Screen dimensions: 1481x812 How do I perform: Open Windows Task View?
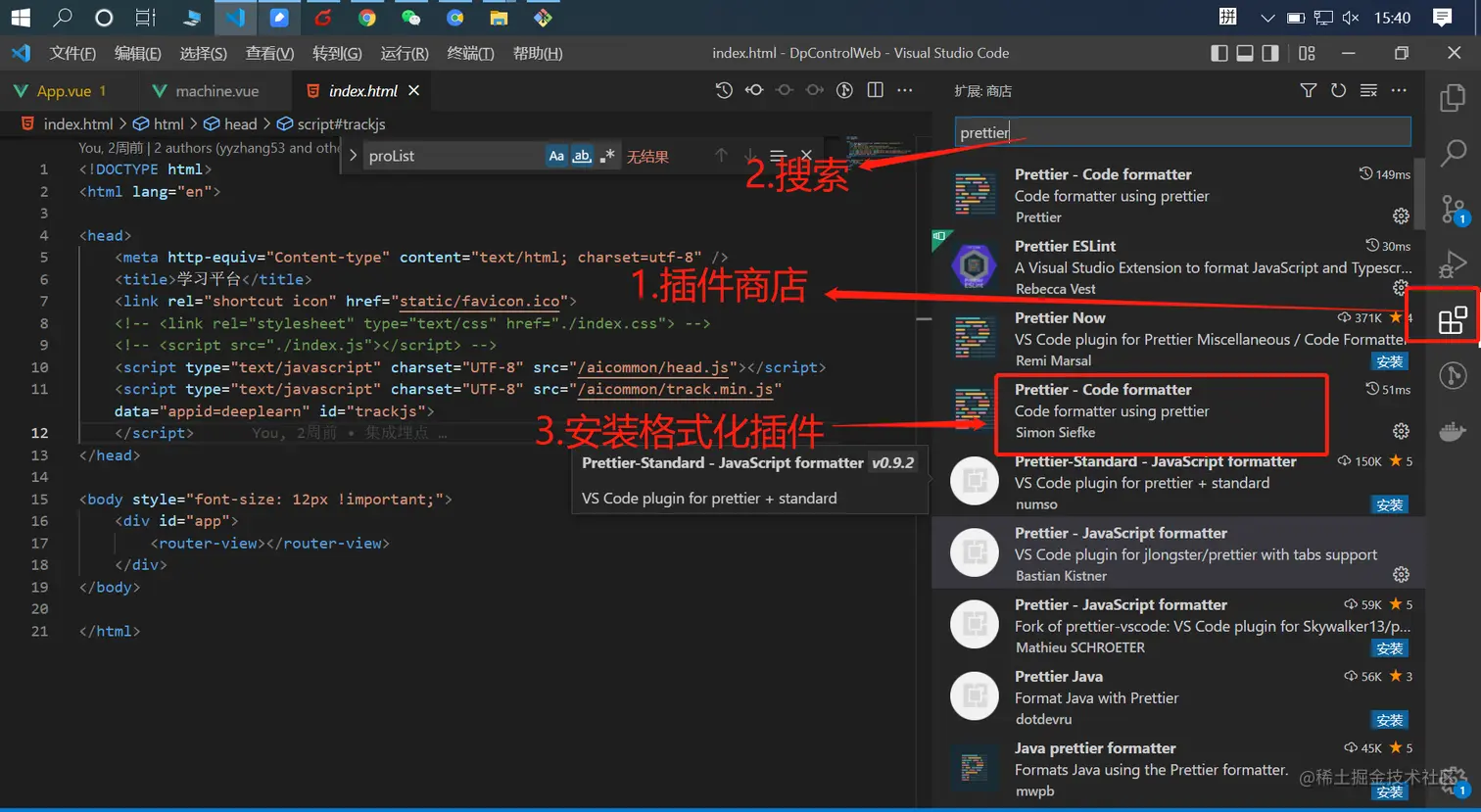coord(146,18)
